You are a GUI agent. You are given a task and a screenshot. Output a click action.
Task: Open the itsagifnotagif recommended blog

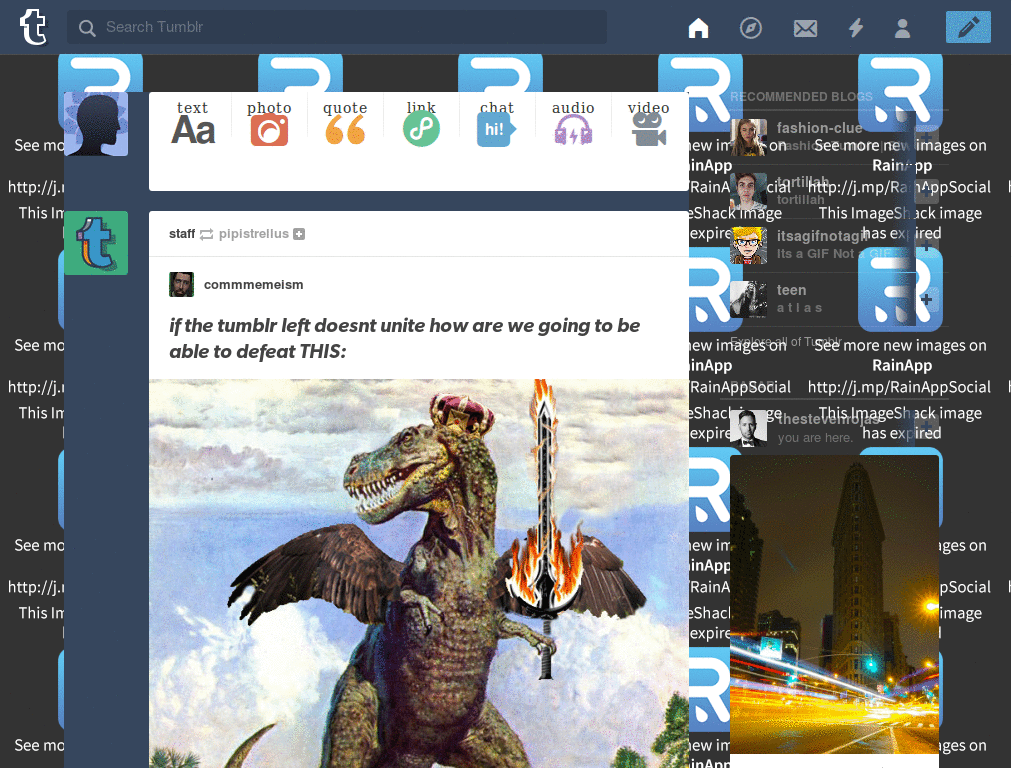823,236
